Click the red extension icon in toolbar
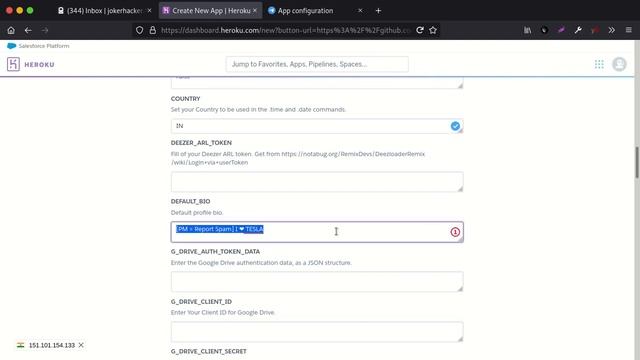The image size is (640, 360). point(595,30)
